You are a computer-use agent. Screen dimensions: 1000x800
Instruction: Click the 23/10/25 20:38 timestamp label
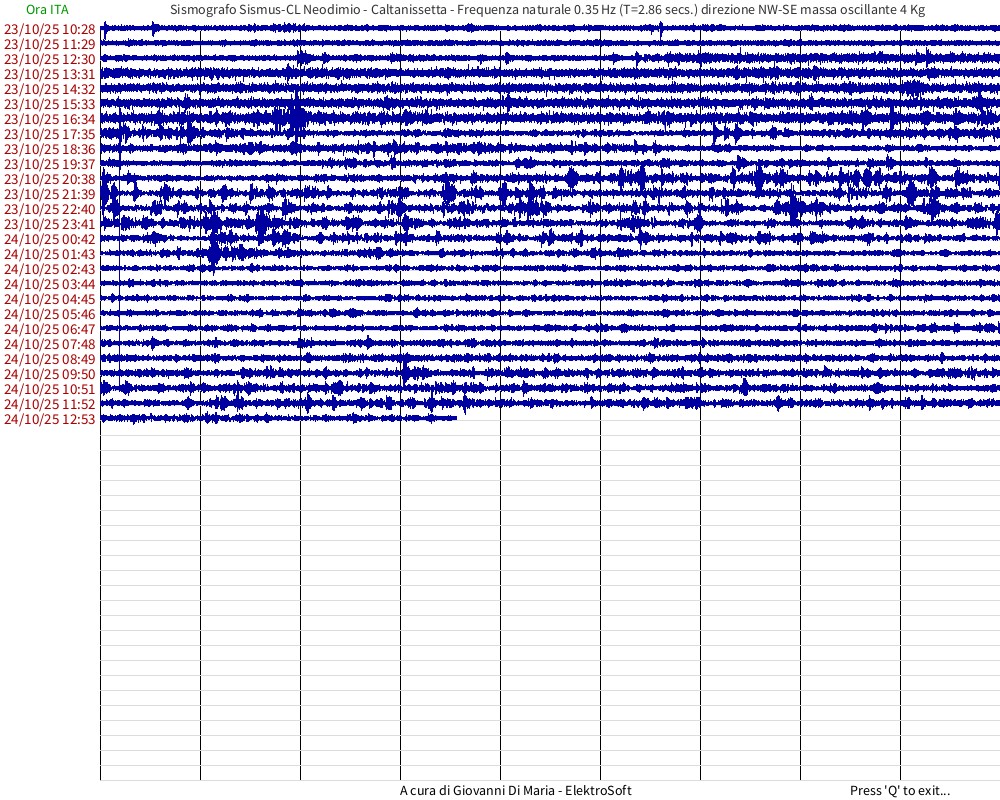coord(50,179)
